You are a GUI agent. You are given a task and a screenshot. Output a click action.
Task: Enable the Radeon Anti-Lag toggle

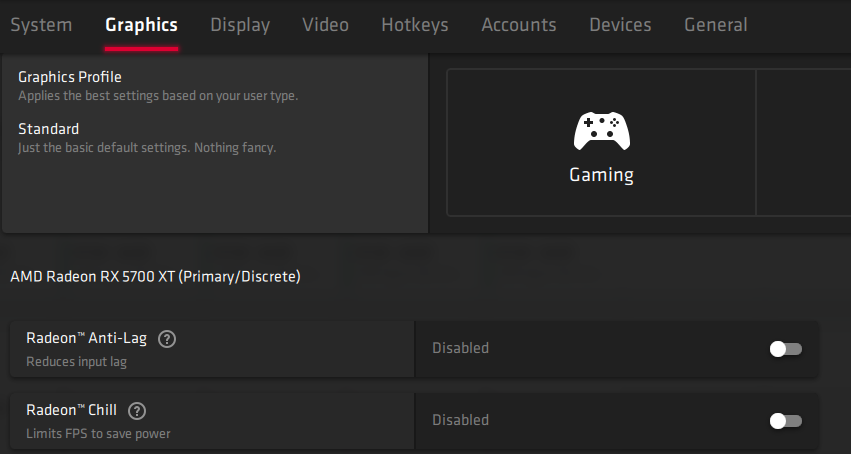pyautogui.click(x=785, y=349)
